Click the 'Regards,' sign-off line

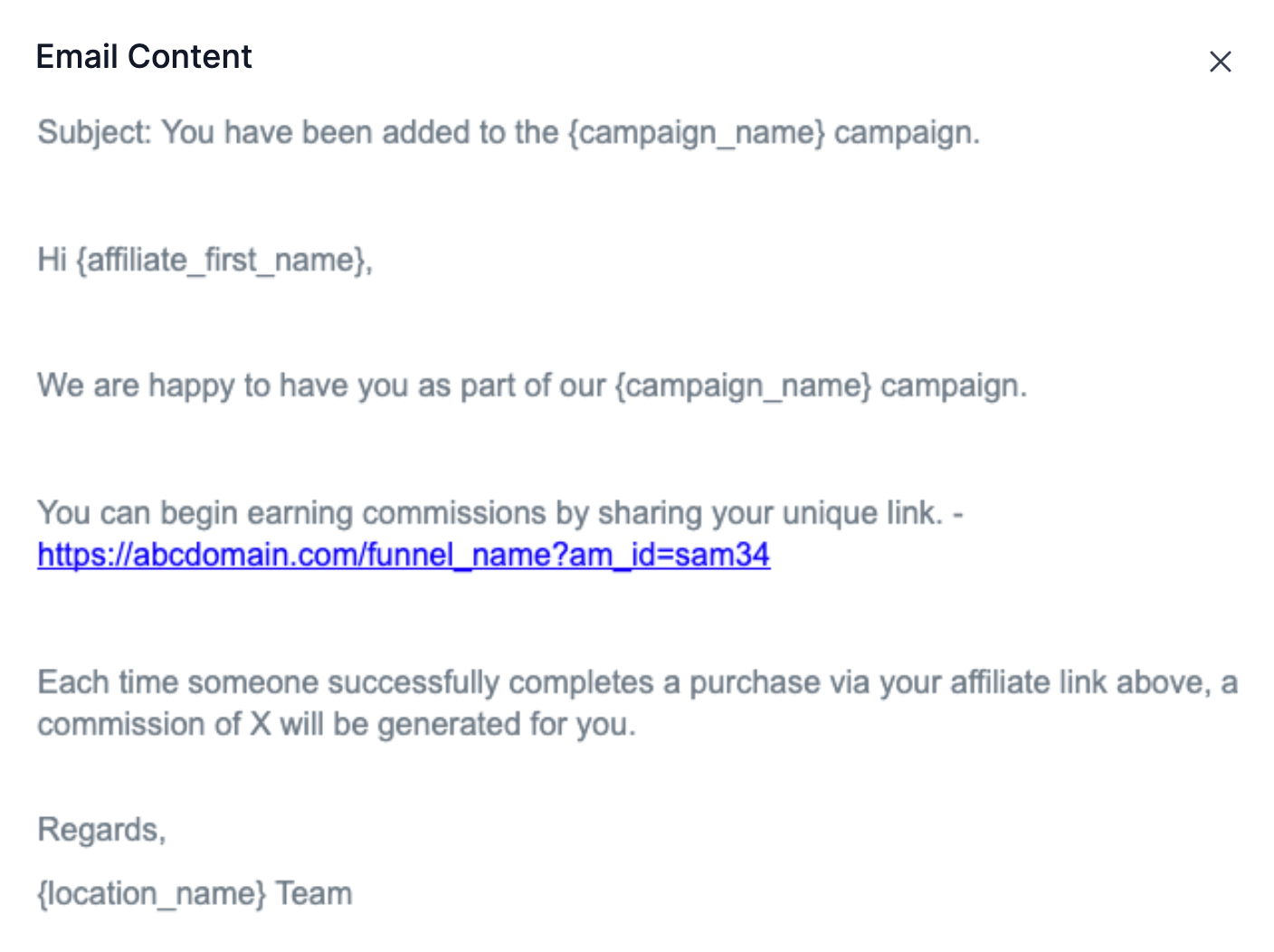pos(101,830)
